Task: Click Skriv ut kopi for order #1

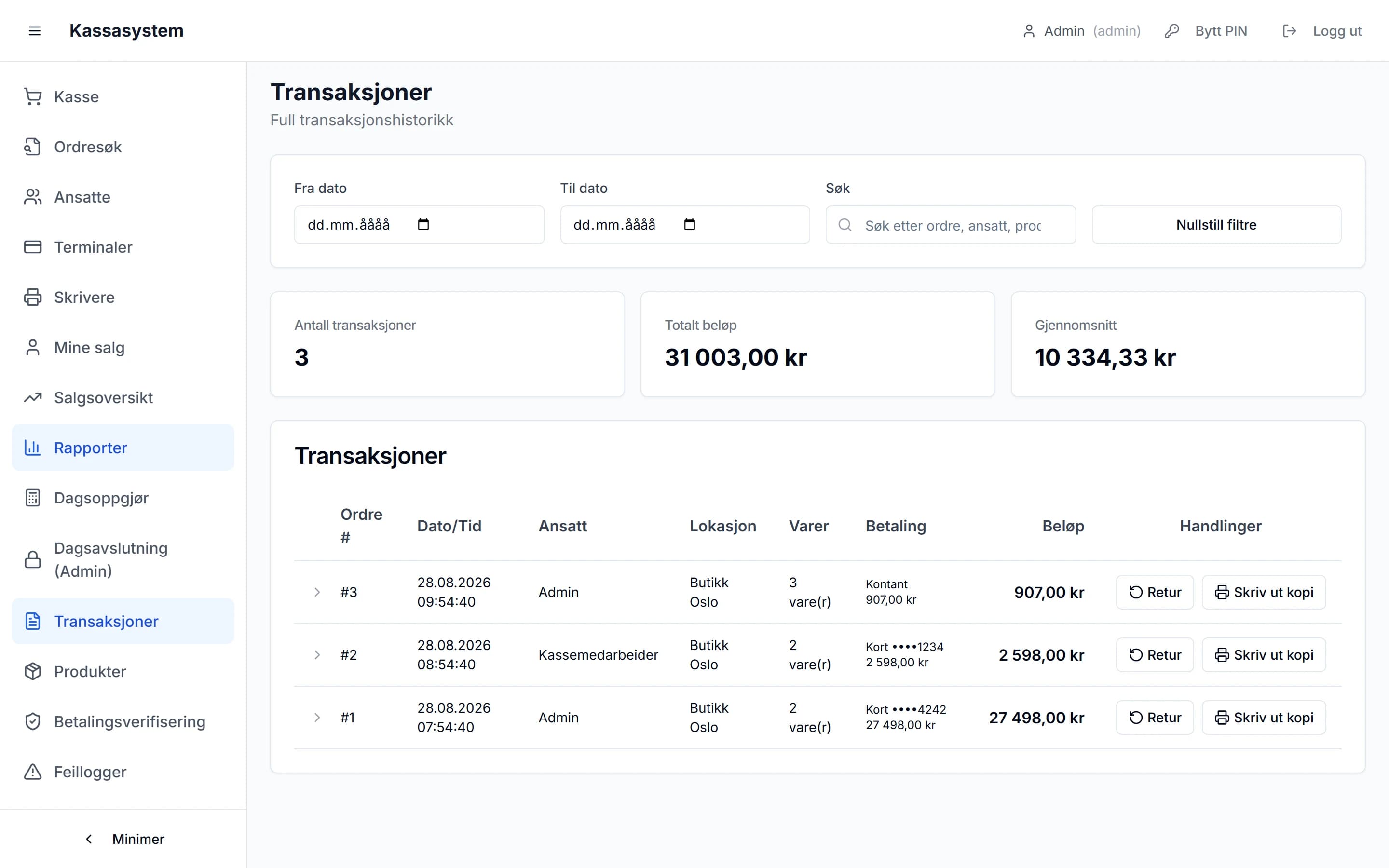Action: (1263, 718)
